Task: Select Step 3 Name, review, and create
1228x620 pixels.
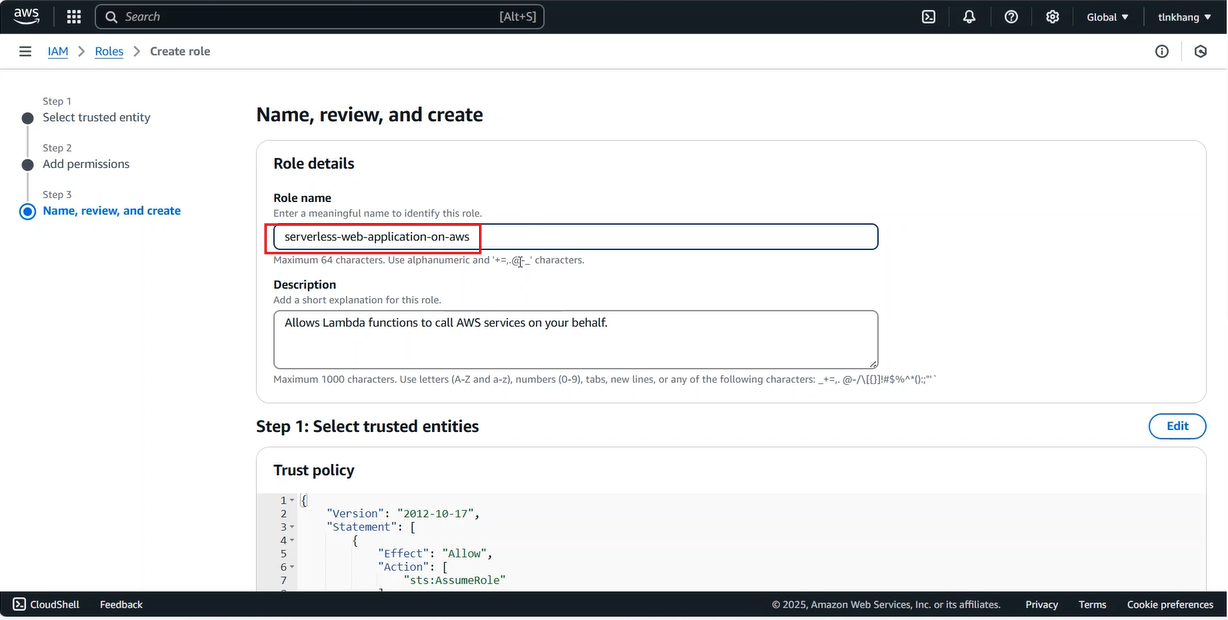Action: [112, 211]
